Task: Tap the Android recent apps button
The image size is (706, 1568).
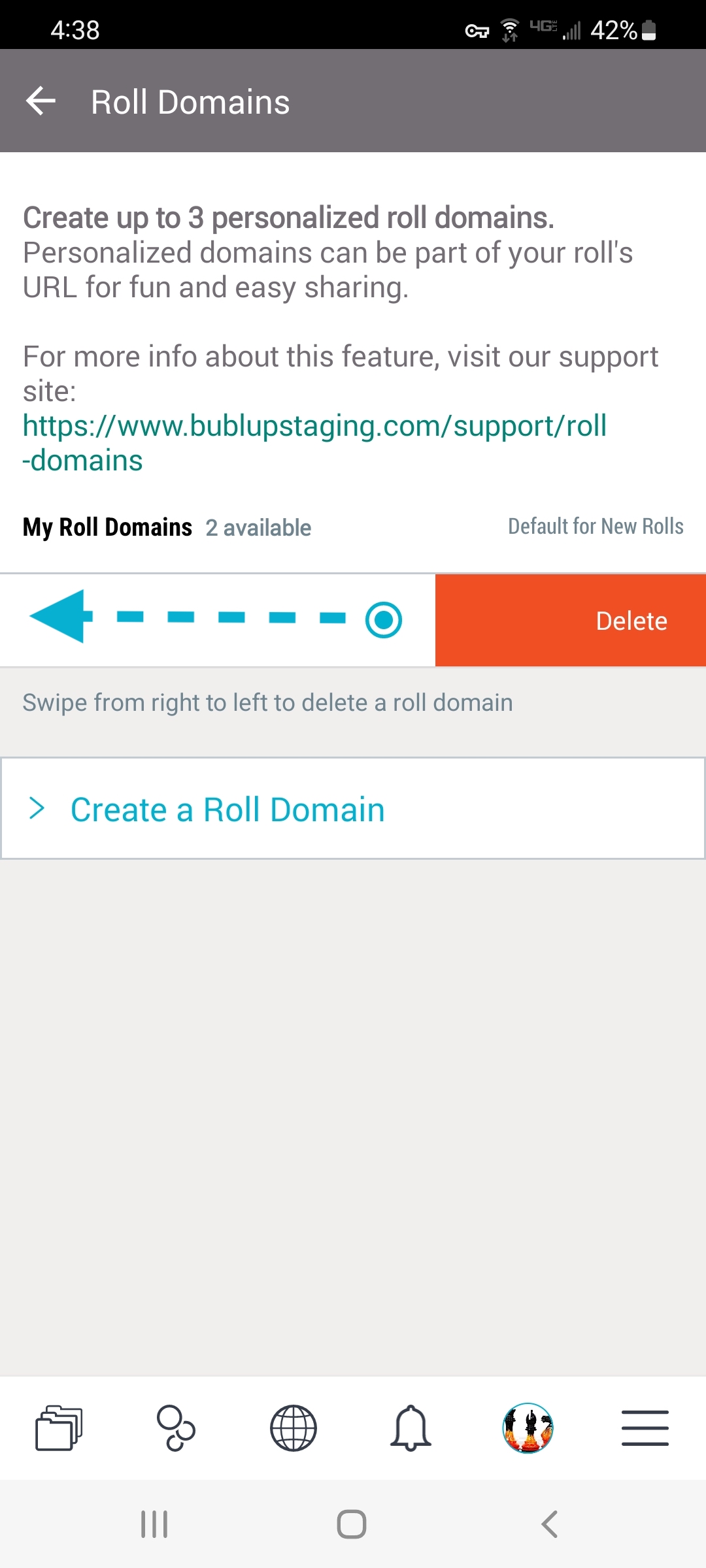Action: (154, 1524)
